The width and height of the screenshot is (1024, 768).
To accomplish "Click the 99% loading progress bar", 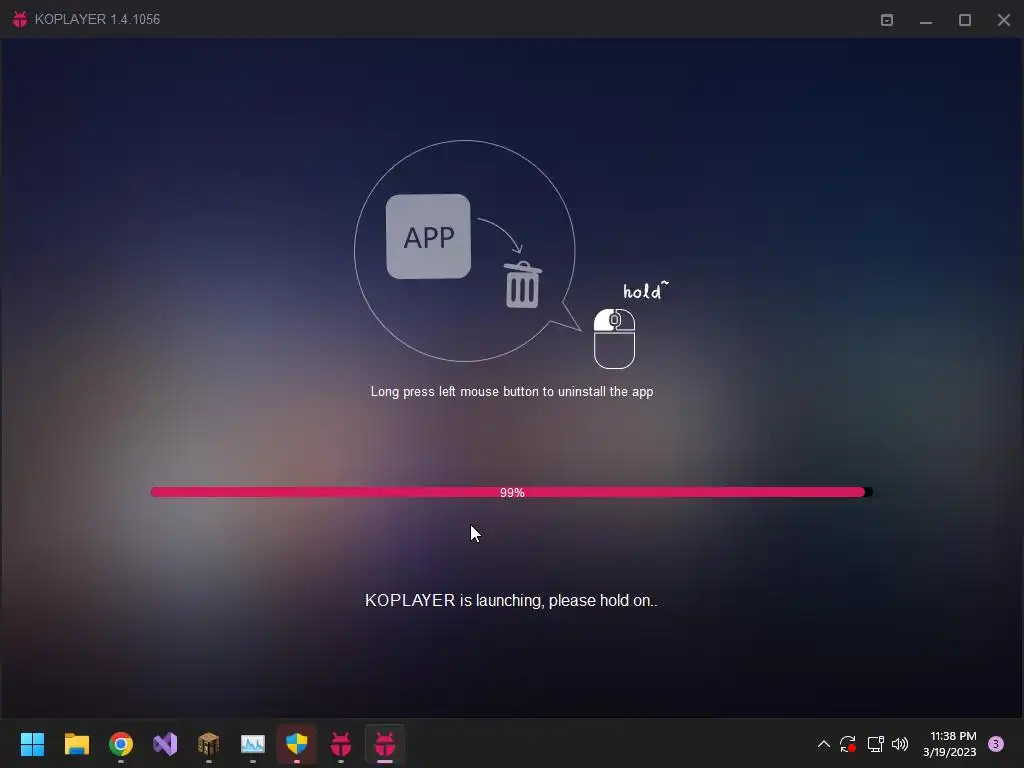I will (511, 492).
